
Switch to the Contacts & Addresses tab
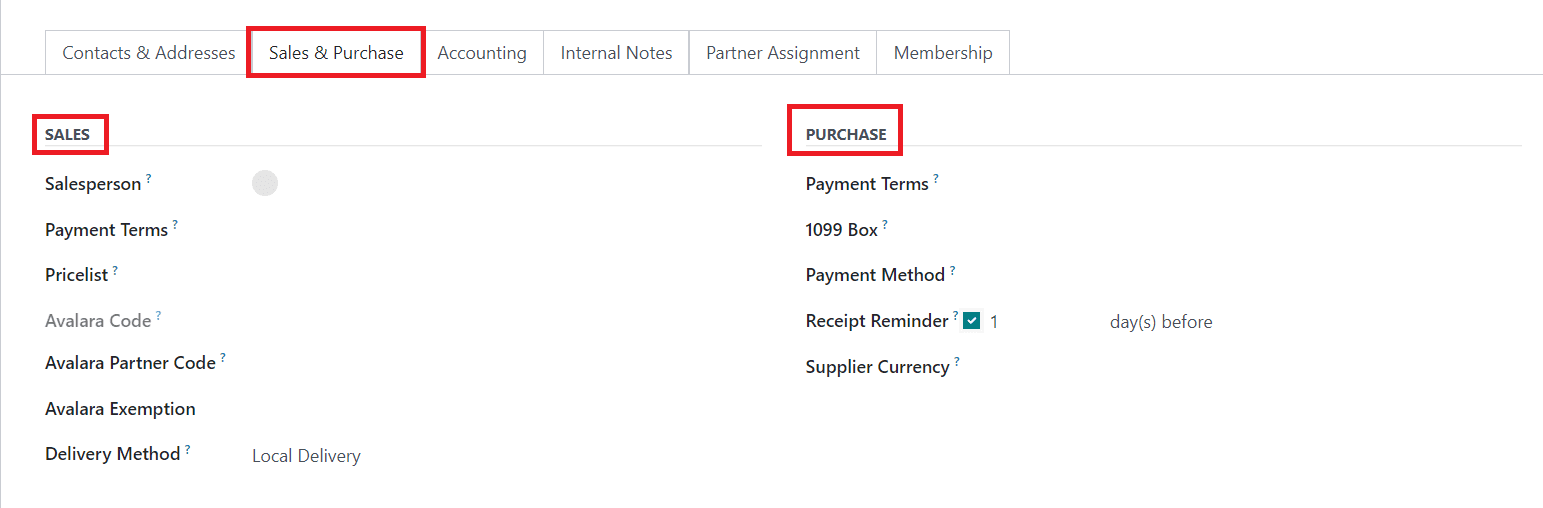[148, 53]
